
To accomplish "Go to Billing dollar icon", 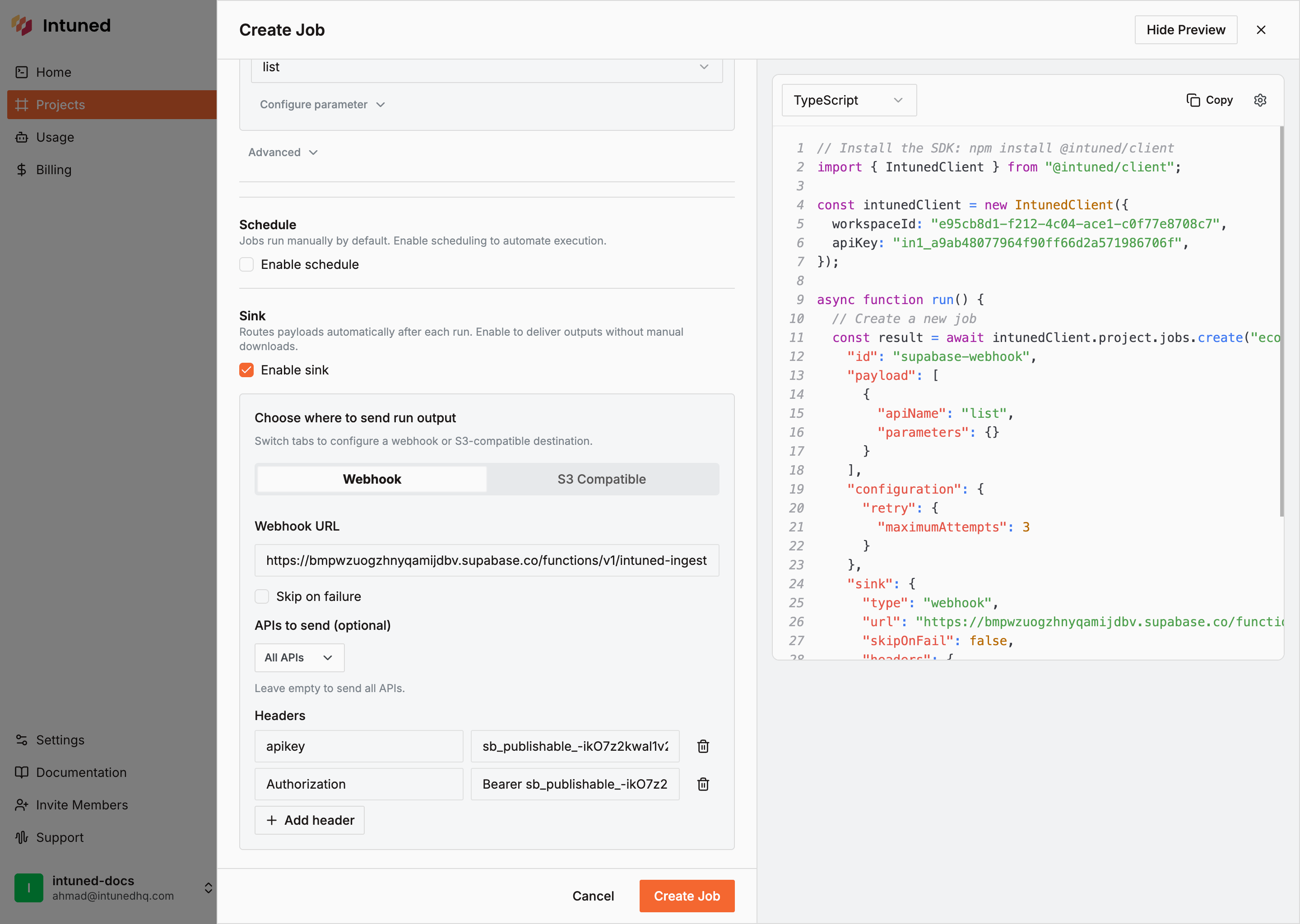I will [22, 170].
